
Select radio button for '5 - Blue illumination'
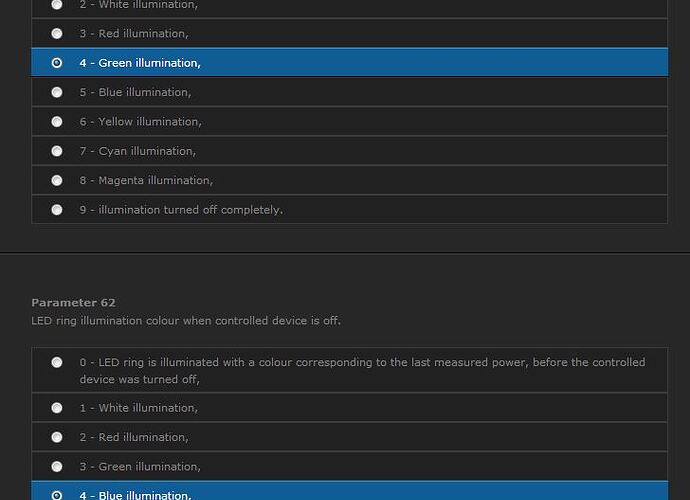click(57, 92)
